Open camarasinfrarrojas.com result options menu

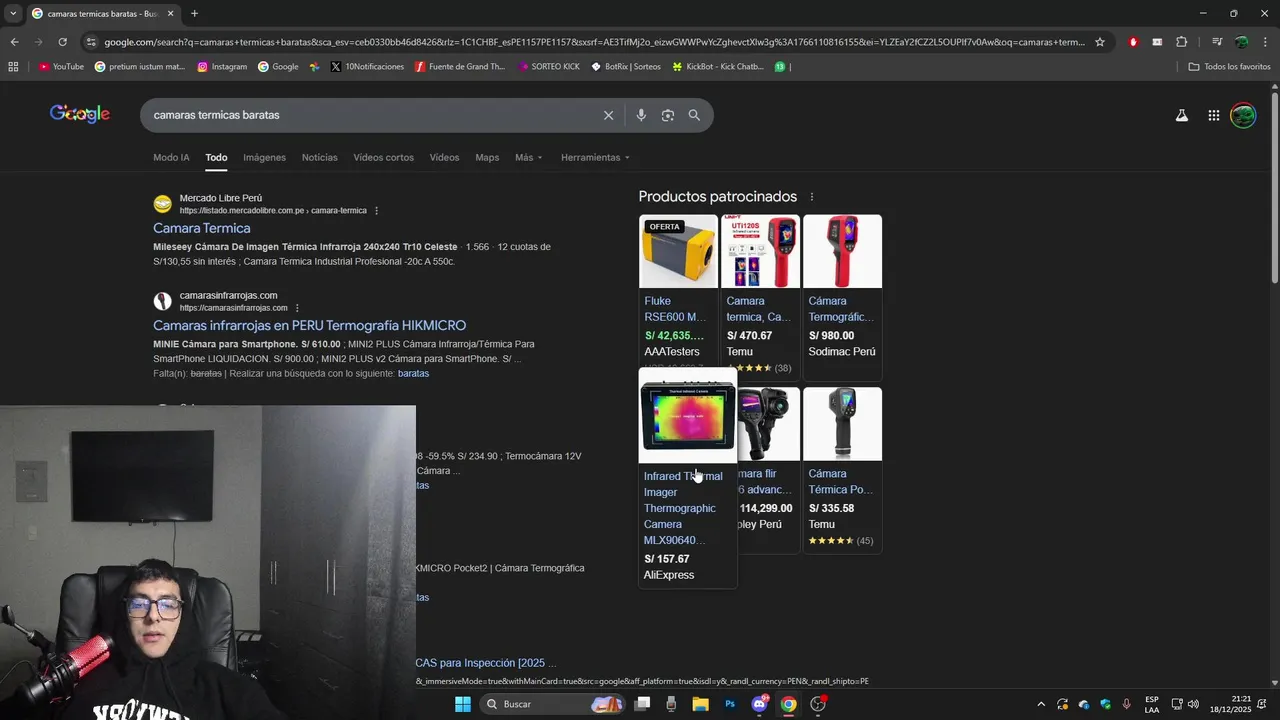297,308
